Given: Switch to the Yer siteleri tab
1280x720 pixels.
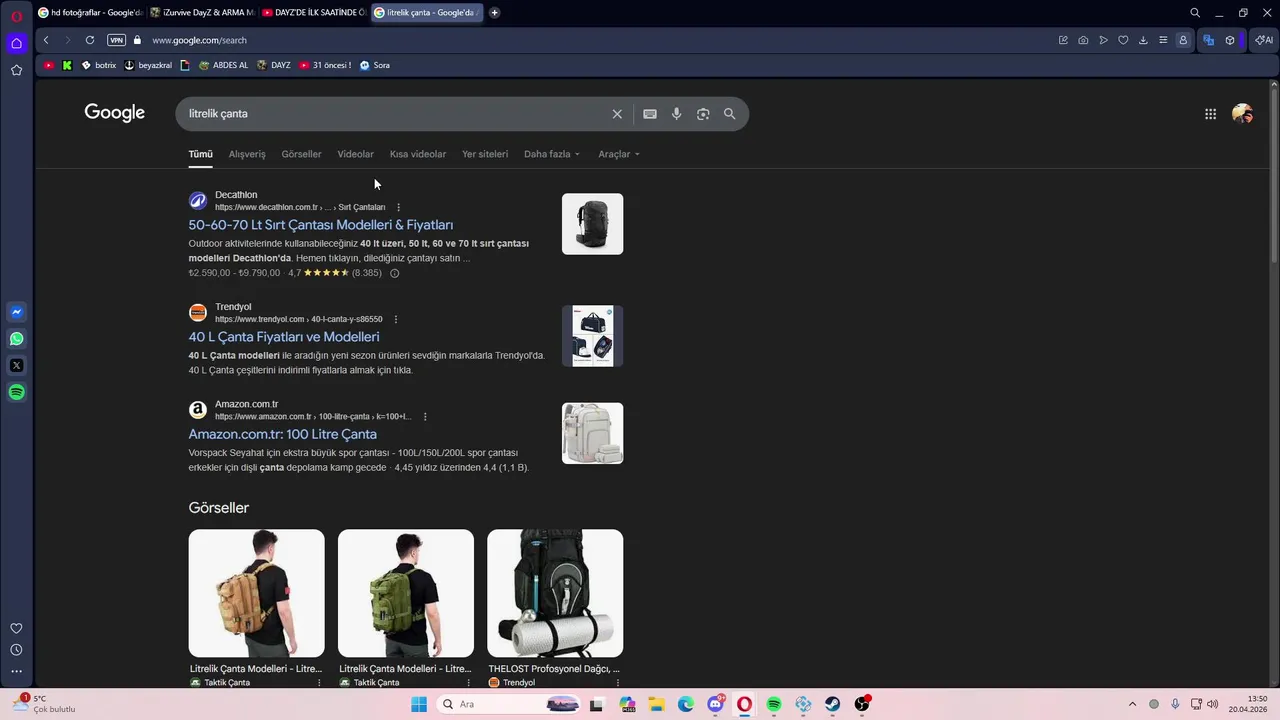Looking at the screenshot, I should [x=485, y=154].
